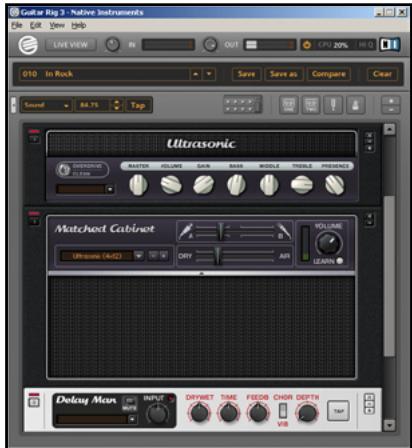Image resolution: width=412 pixels, height=448 pixels.
Task: Click microphone A icon in Matched Cabinet
Action: pos(185,231)
